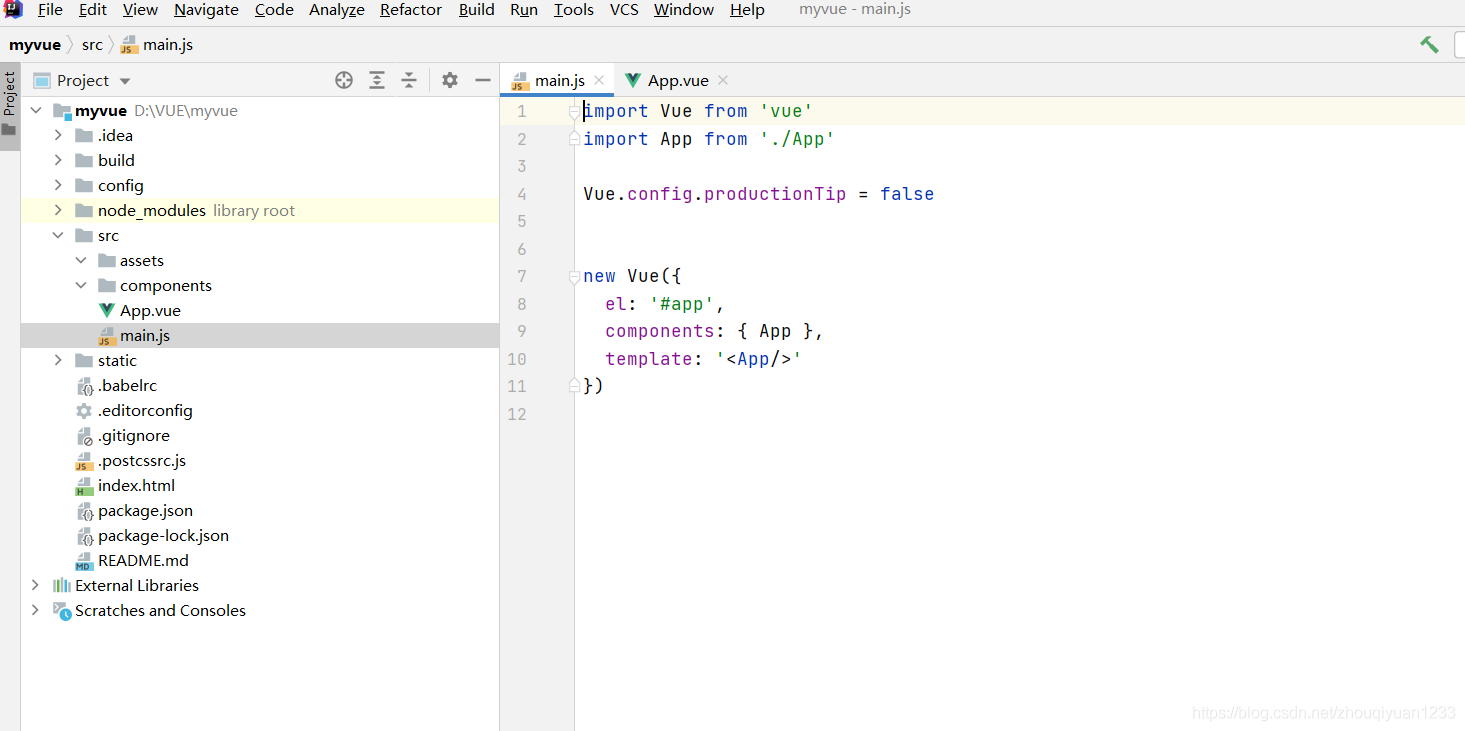The image size is (1465, 731).
Task: Open the Window menu
Action: (x=684, y=10)
